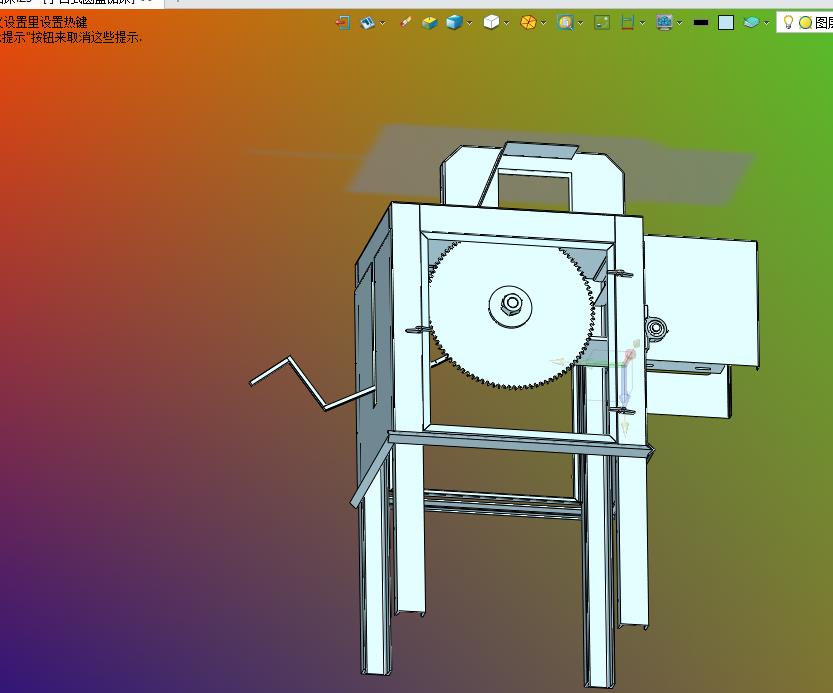This screenshot has width=833, height=693.
Task: Toggle the yellow circle layer state icon
Action: pyautogui.click(x=805, y=23)
